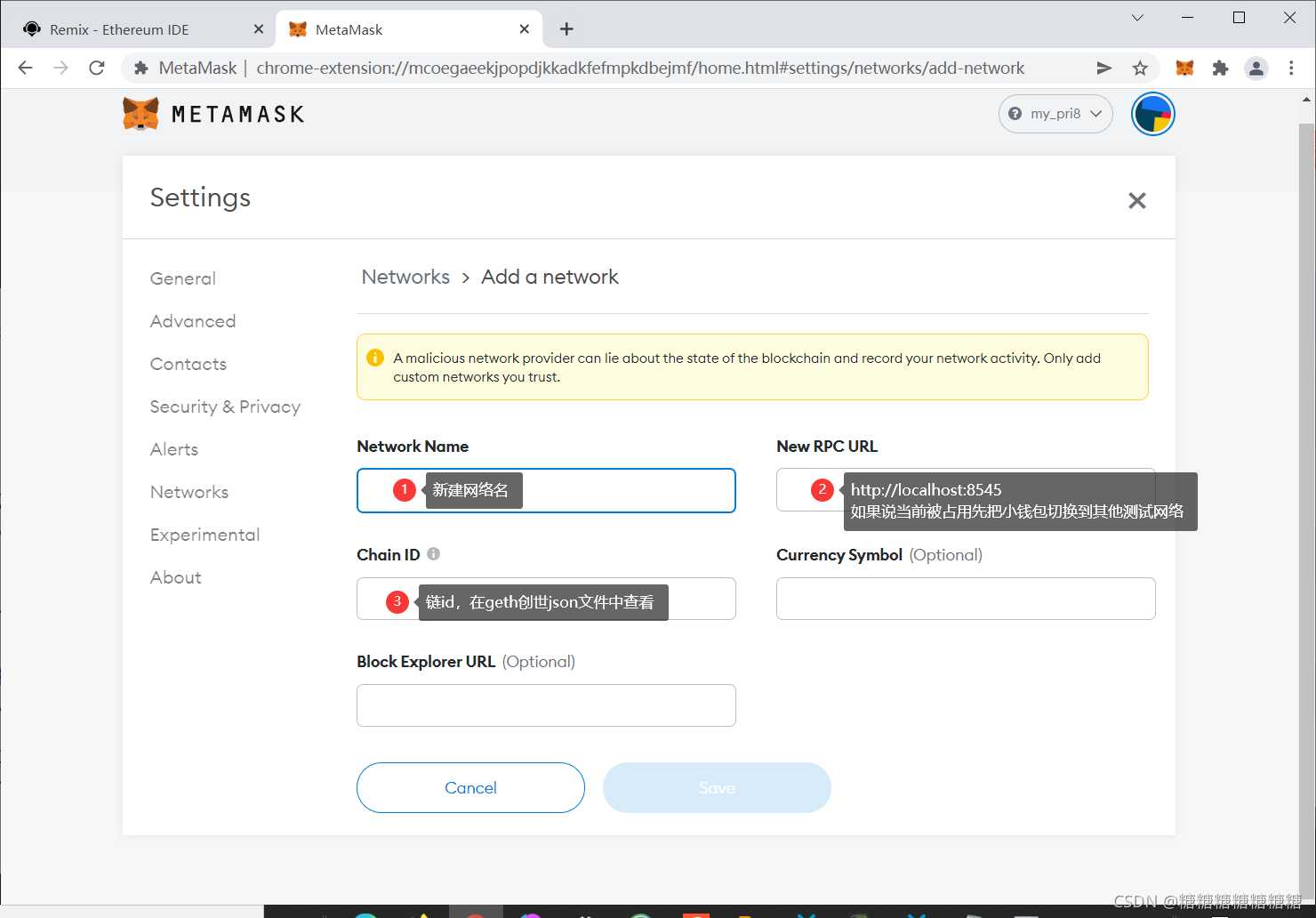This screenshot has height=918, width=1316.
Task: Open Chrome extensions puzzle icon
Action: click(1220, 68)
